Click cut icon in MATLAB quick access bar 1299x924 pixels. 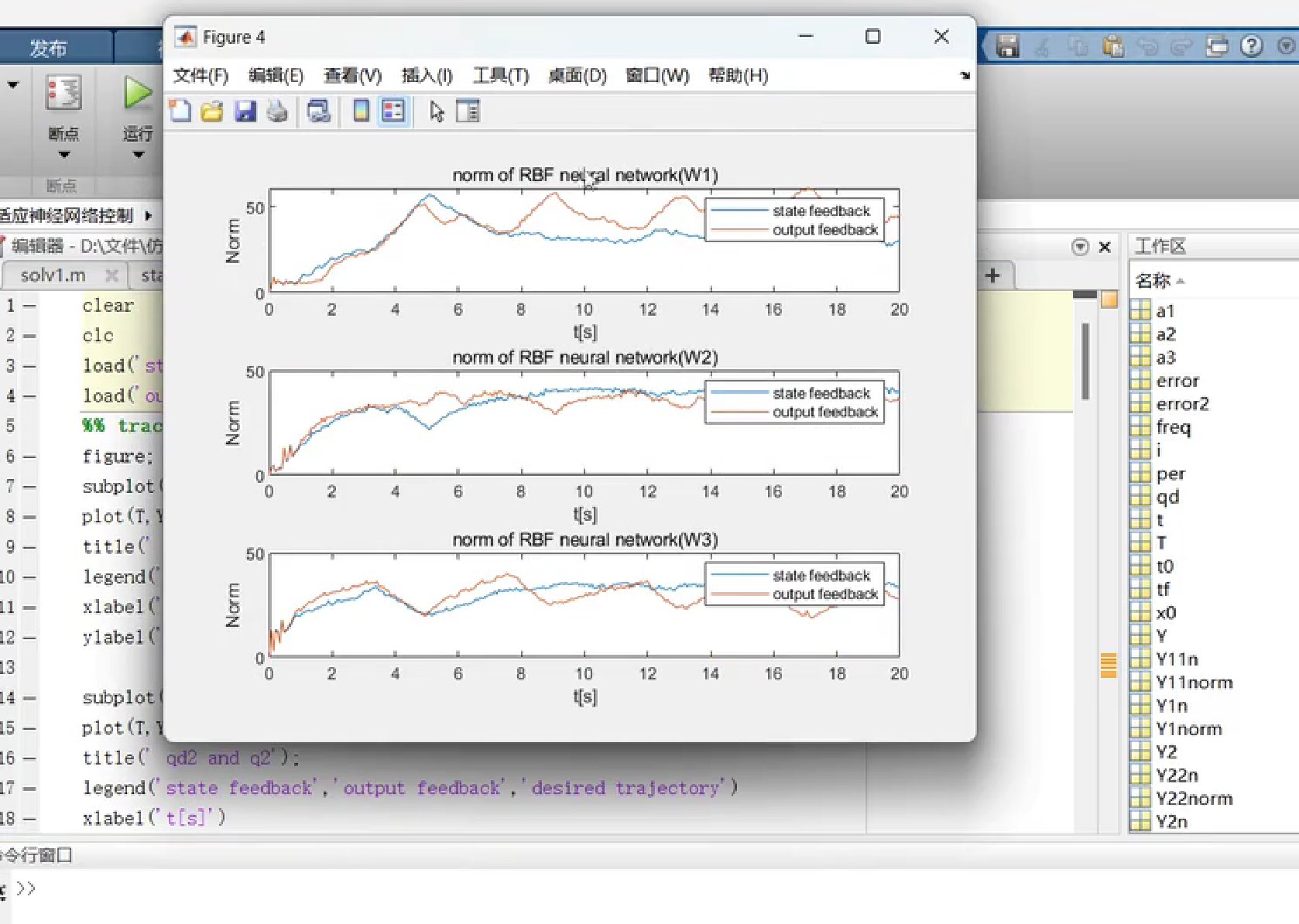[x=1043, y=46]
